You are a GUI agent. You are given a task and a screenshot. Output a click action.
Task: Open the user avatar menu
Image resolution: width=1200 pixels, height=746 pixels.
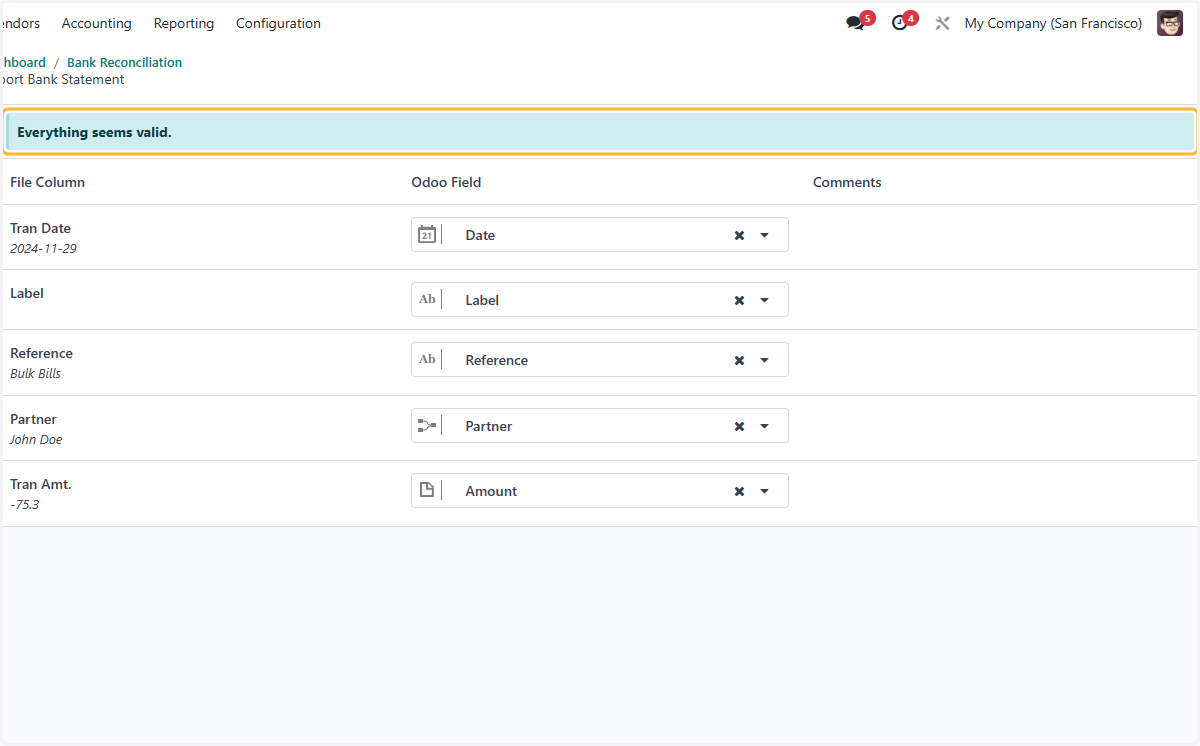pos(1170,23)
